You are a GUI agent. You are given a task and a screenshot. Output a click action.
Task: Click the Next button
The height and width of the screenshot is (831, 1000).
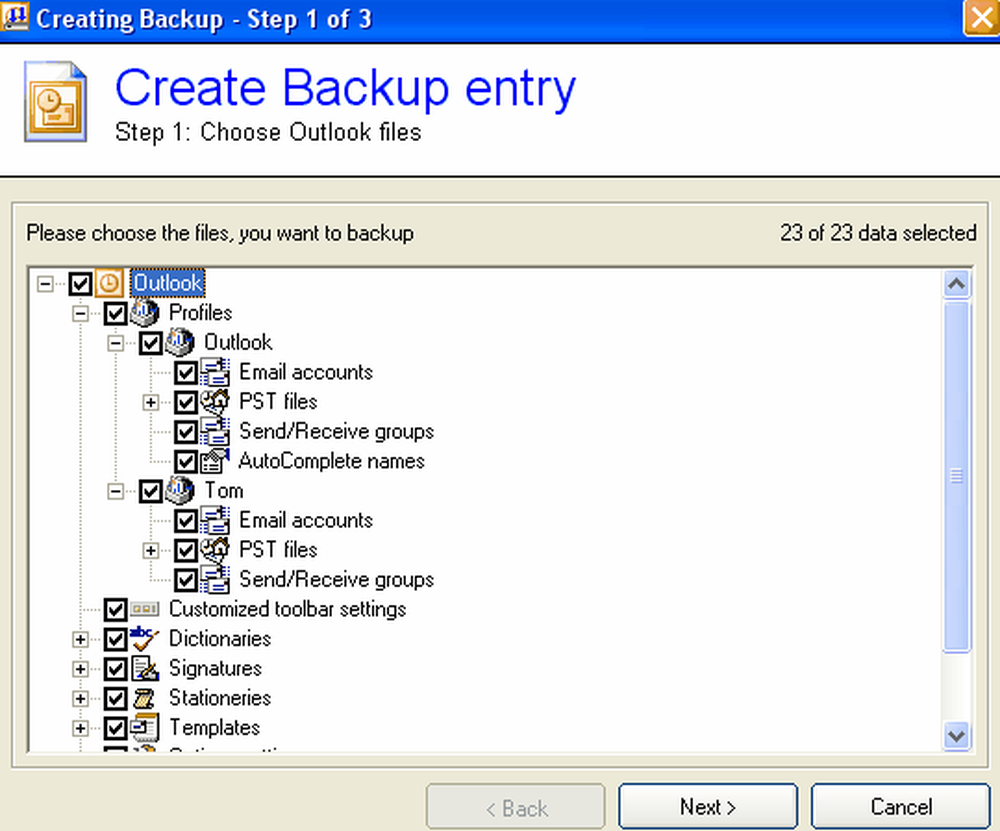708,807
